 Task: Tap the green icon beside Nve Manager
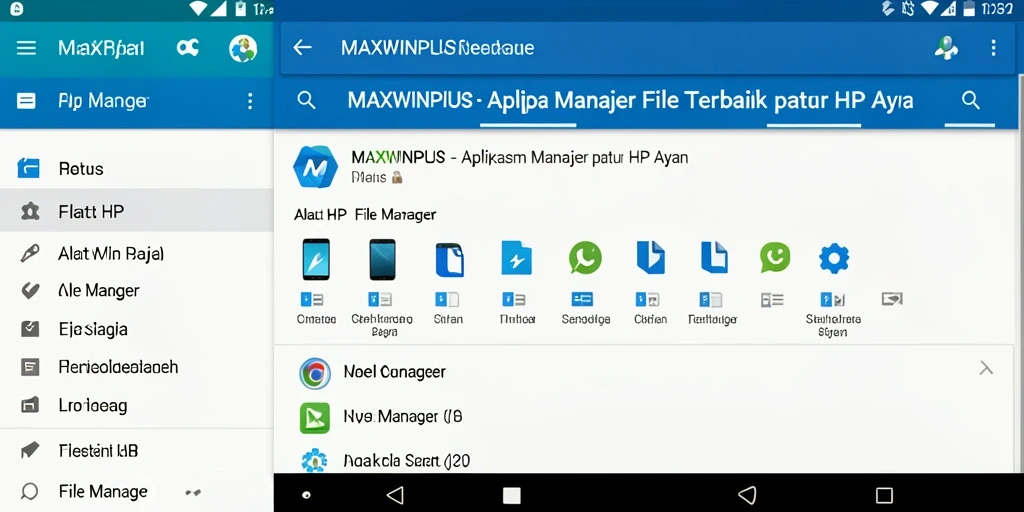coord(315,418)
